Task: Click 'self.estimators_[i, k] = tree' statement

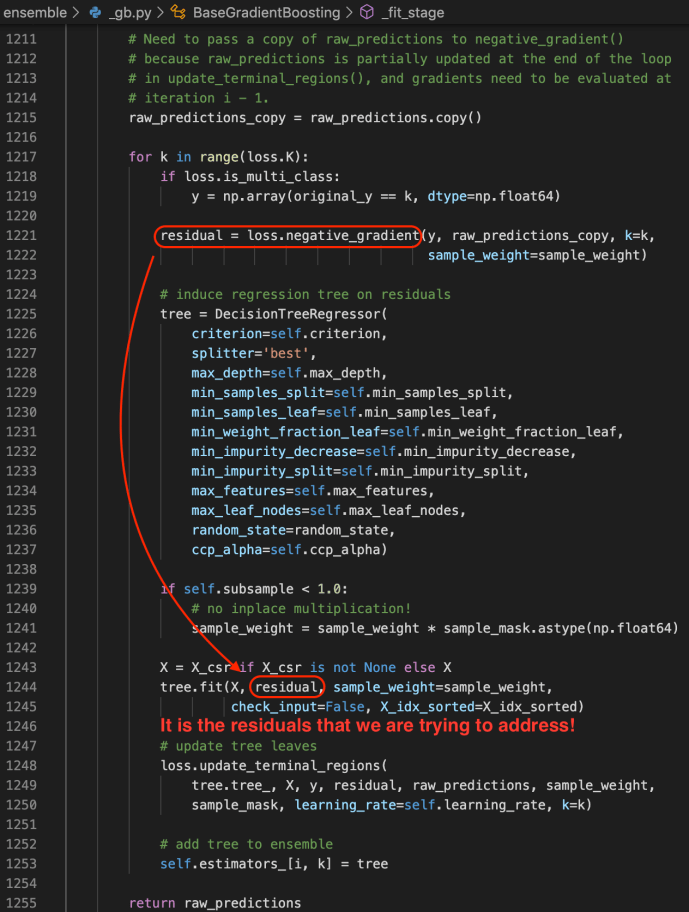Action: point(274,864)
